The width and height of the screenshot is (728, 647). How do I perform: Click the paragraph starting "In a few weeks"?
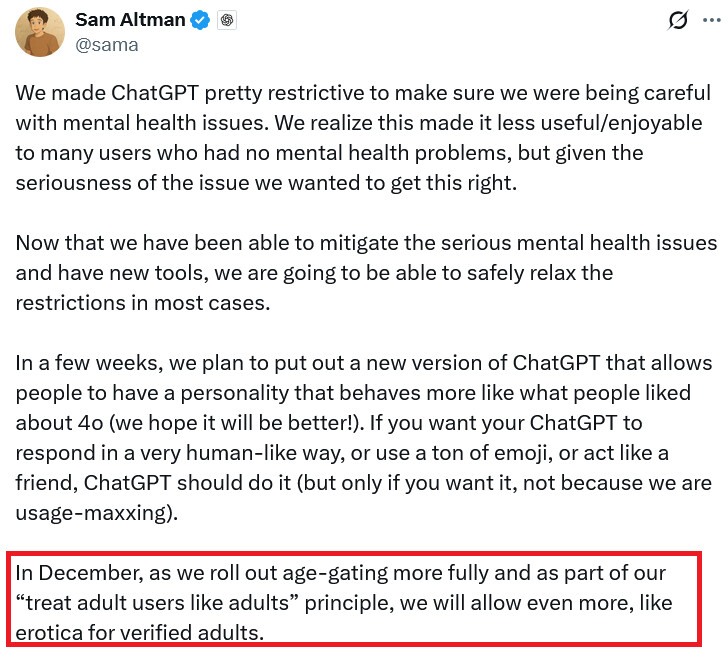point(364,438)
